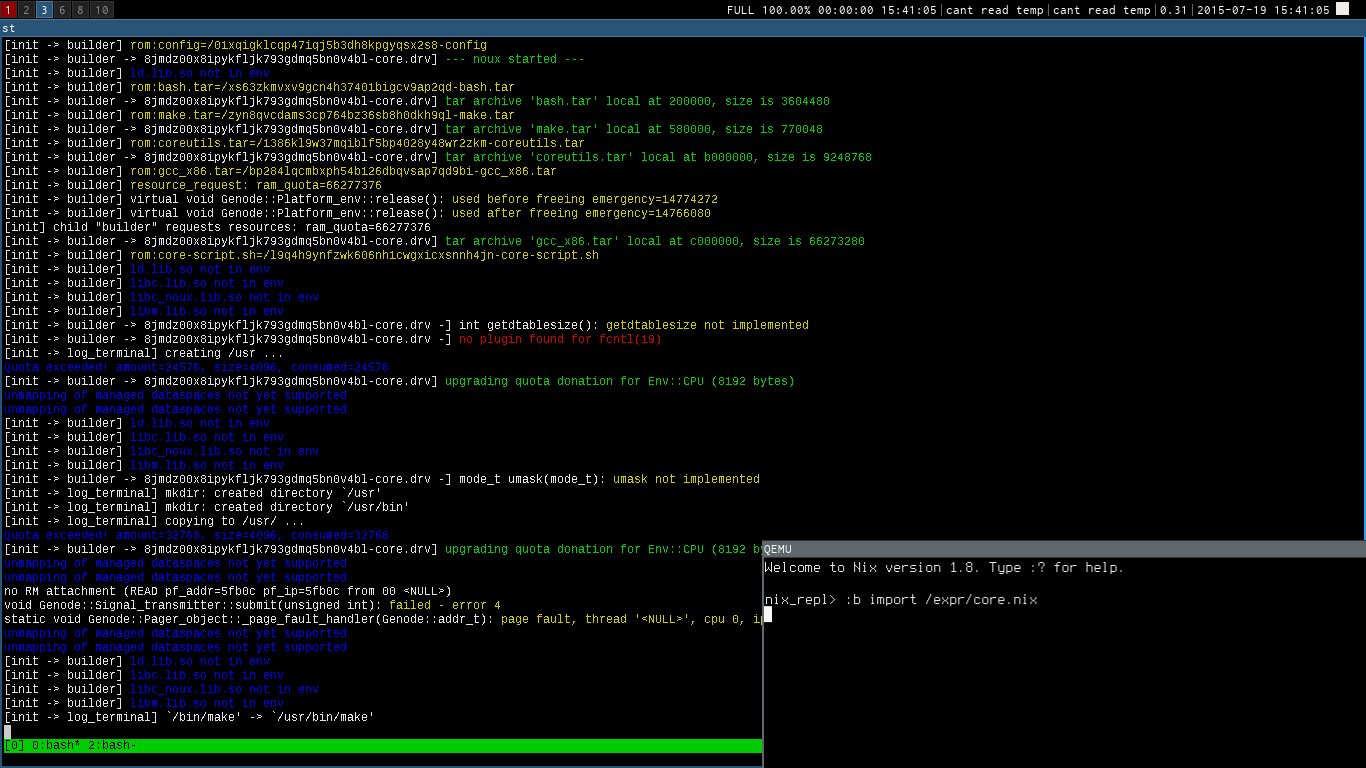Click the QEMU terminal cursor block
Screen dimensions: 1366x768
point(768,615)
